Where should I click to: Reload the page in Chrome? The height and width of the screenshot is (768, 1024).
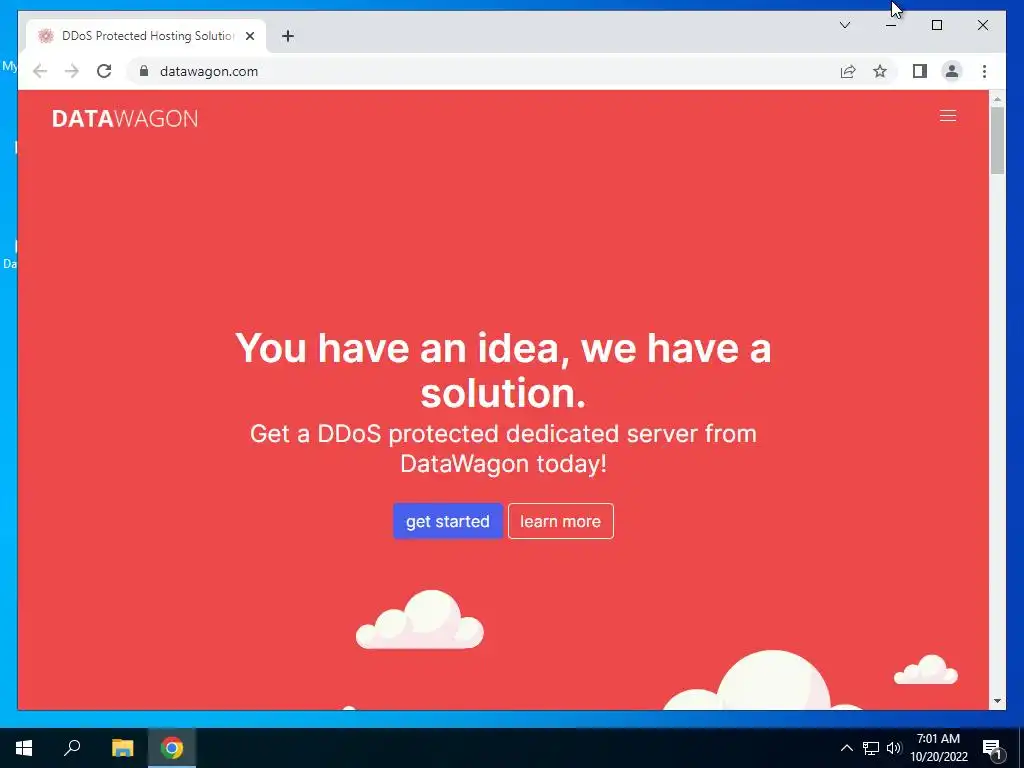(104, 71)
